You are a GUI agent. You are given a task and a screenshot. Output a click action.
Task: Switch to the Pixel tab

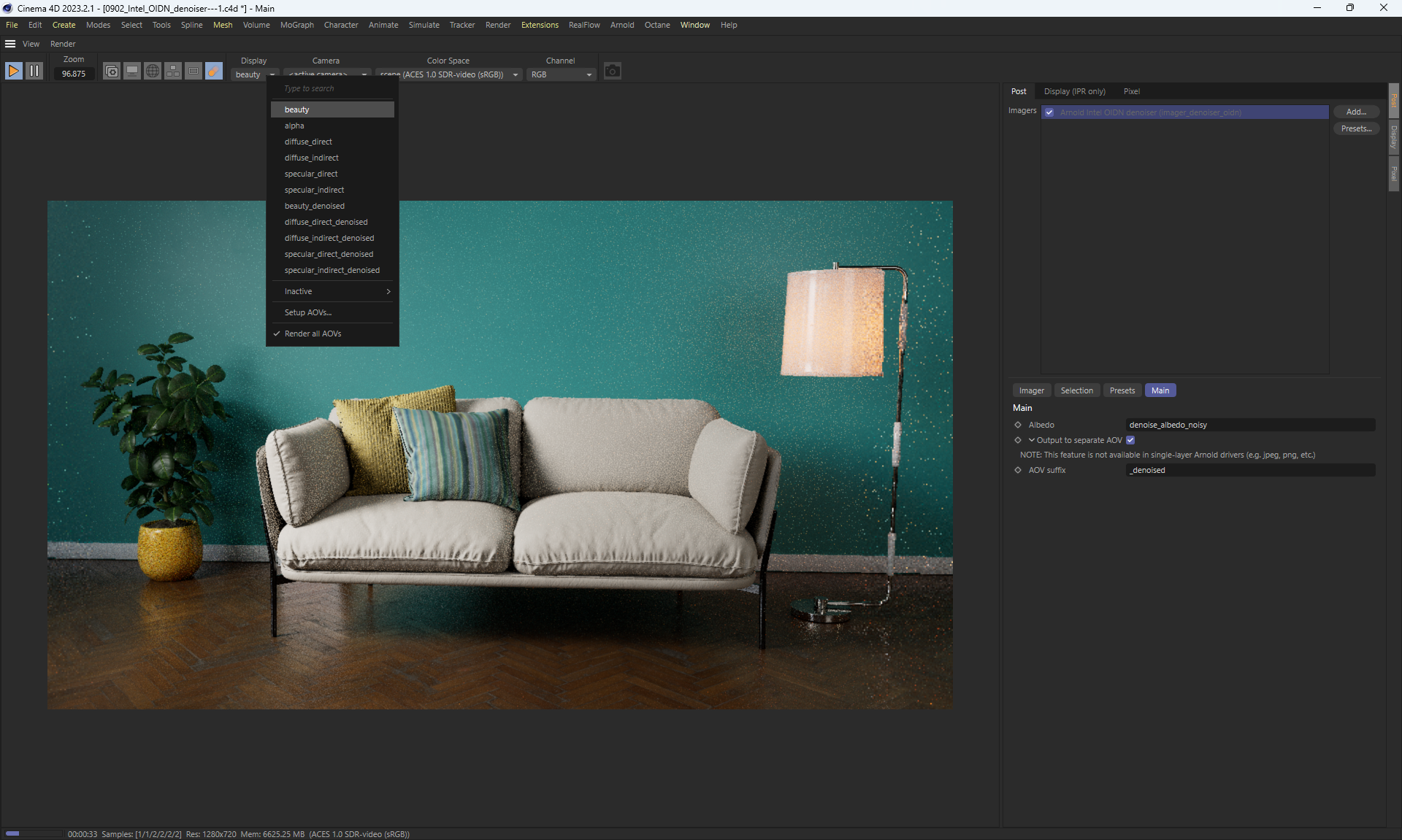click(1131, 91)
